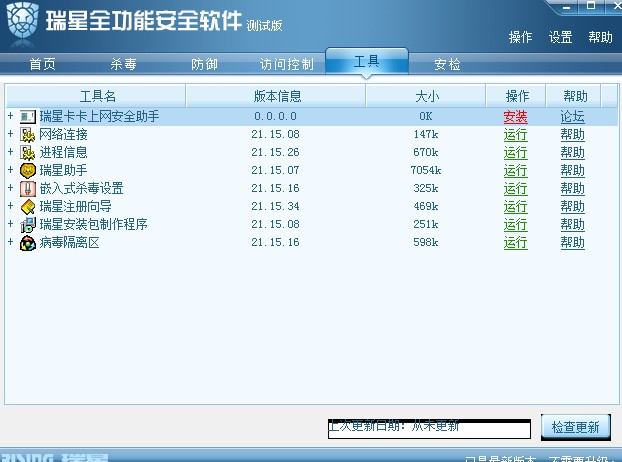Open 帮助 for 嵌入式杀毒设置
The image size is (622, 462).
pyautogui.click(x=572, y=188)
